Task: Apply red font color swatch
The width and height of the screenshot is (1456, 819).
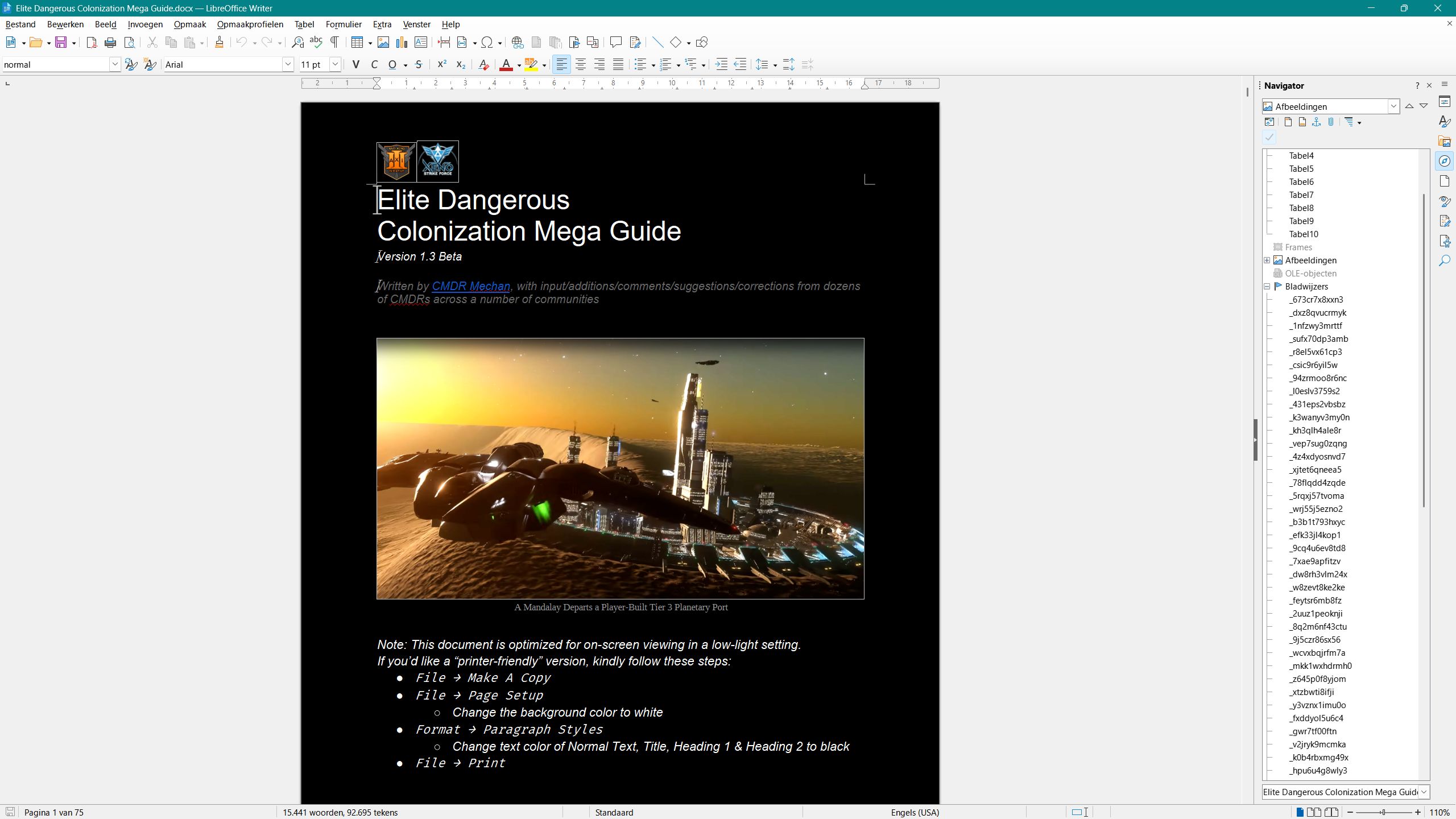Action: pyautogui.click(x=506, y=64)
